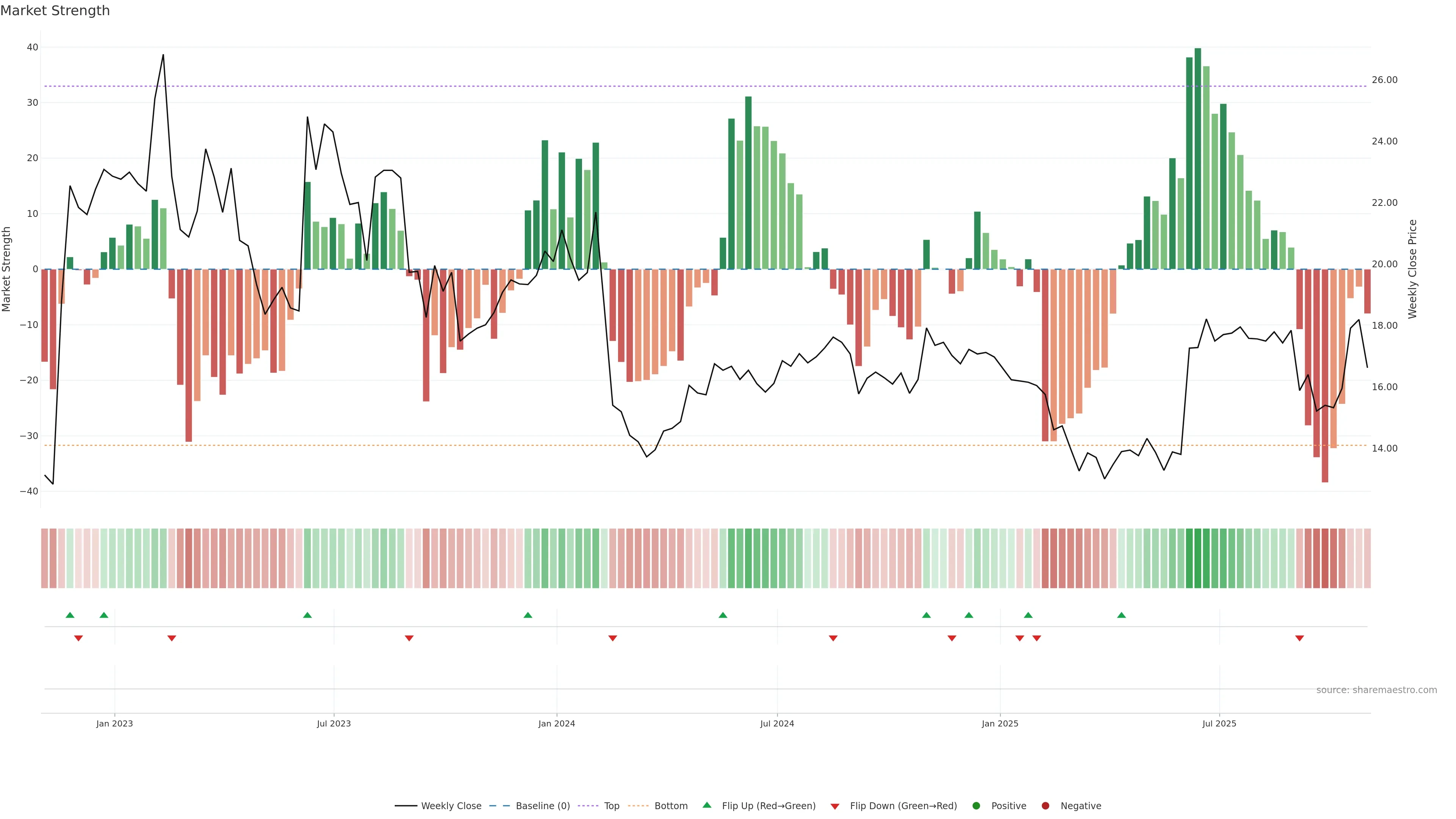This screenshot has width=1456, height=819.
Task: Click the Weekly Close Price axis title
Action: 1412,269
